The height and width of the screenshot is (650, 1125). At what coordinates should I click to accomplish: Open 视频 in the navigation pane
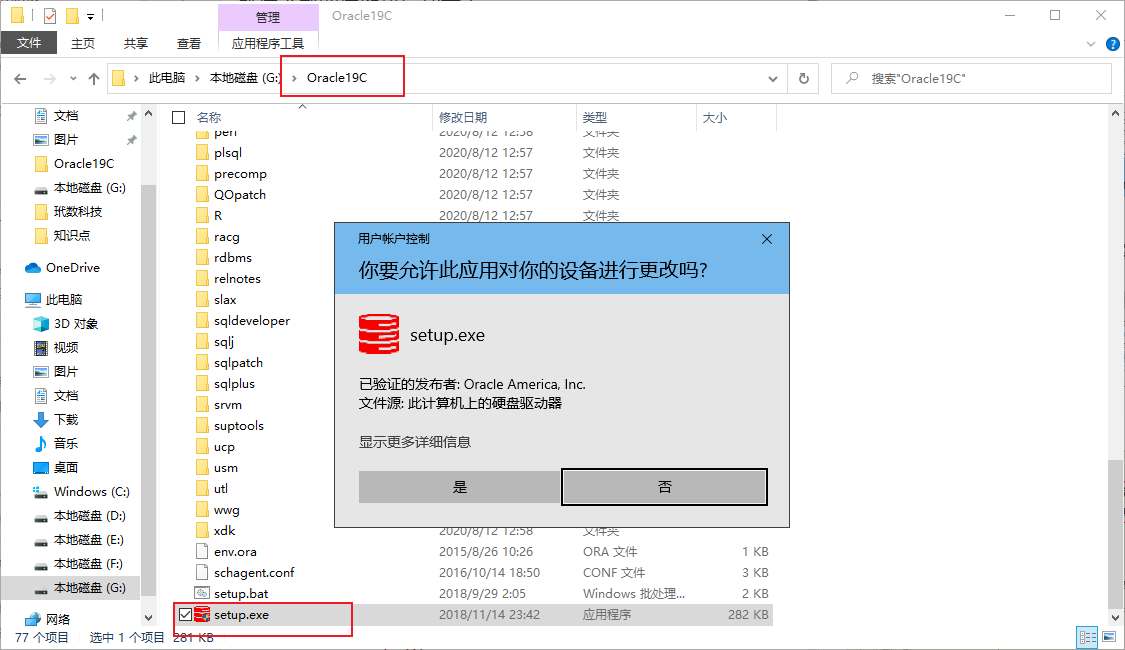[66, 348]
